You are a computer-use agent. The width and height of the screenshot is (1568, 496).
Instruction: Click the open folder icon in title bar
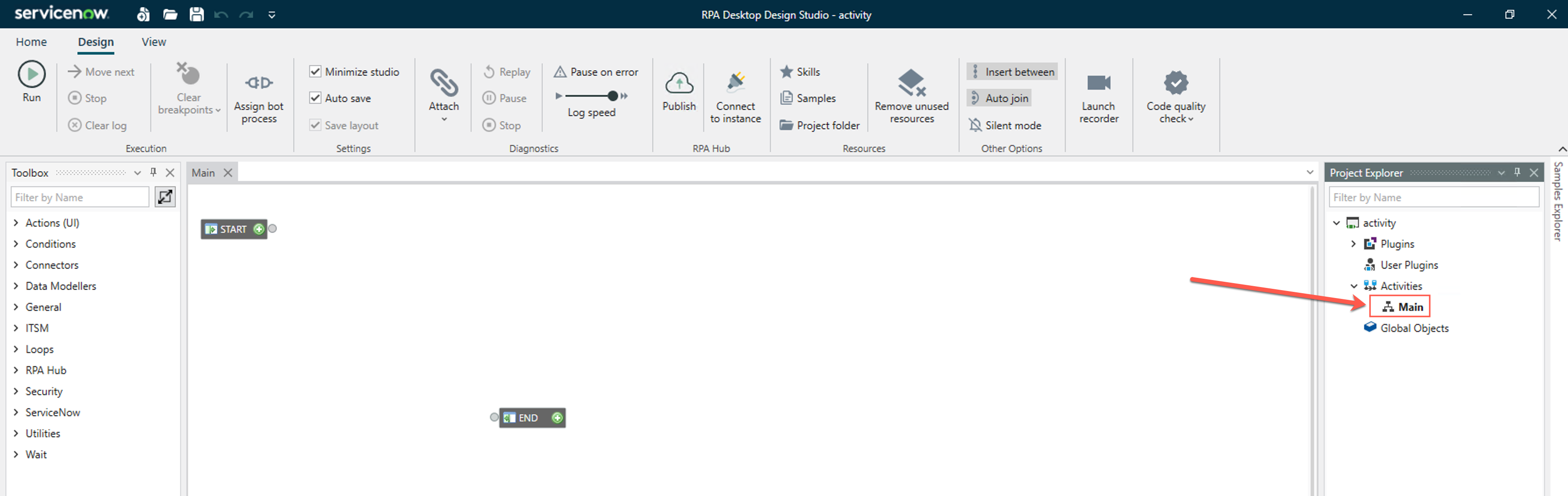(x=170, y=14)
